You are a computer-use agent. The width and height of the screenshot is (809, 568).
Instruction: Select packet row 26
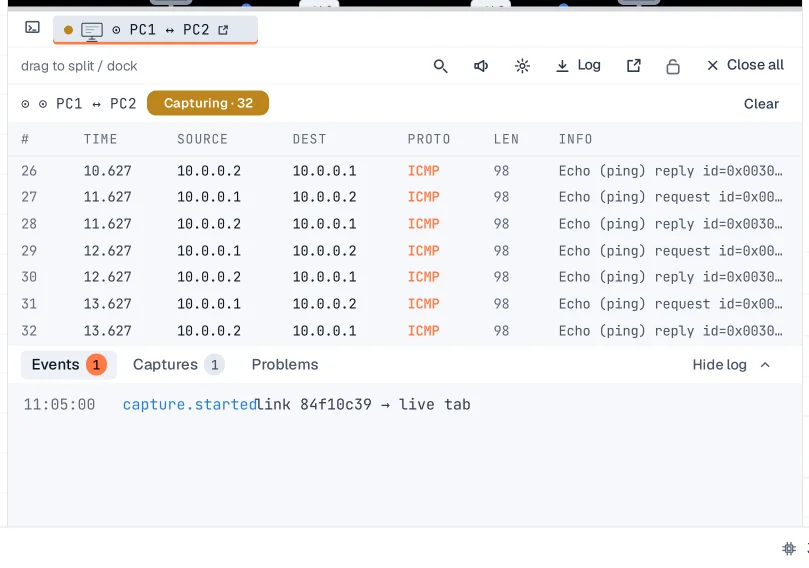click(404, 171)
